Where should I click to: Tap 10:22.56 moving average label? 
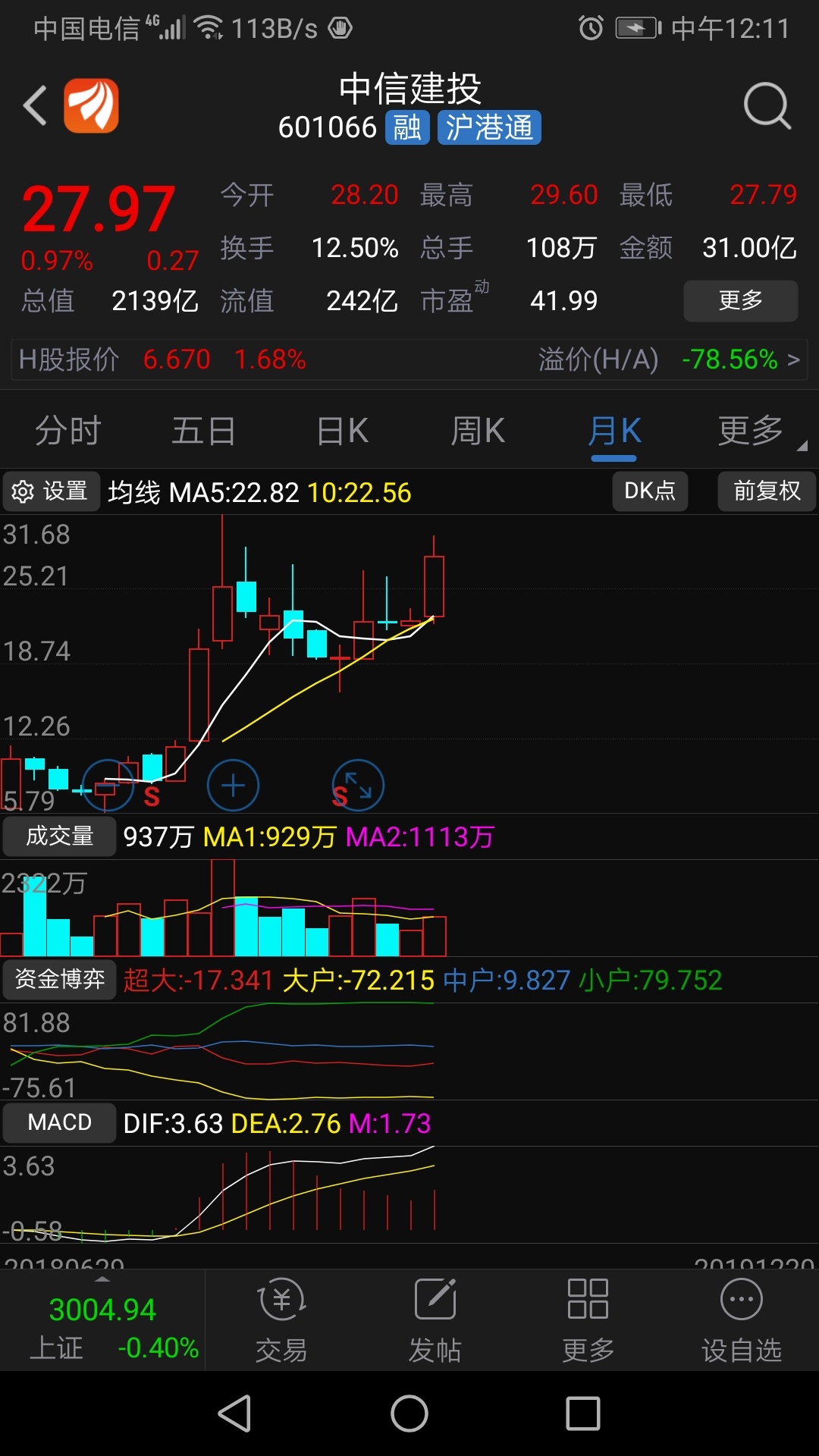click(x=359, y=493)
